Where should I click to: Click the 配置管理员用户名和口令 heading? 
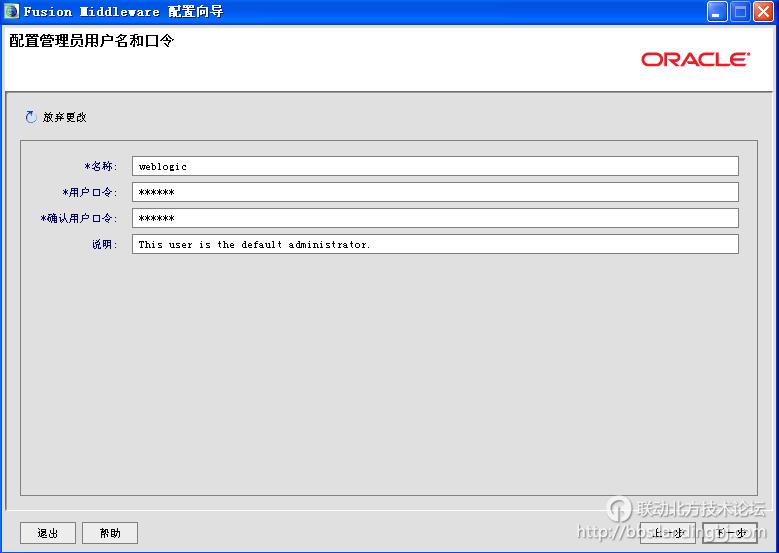[x=91, y=41]
